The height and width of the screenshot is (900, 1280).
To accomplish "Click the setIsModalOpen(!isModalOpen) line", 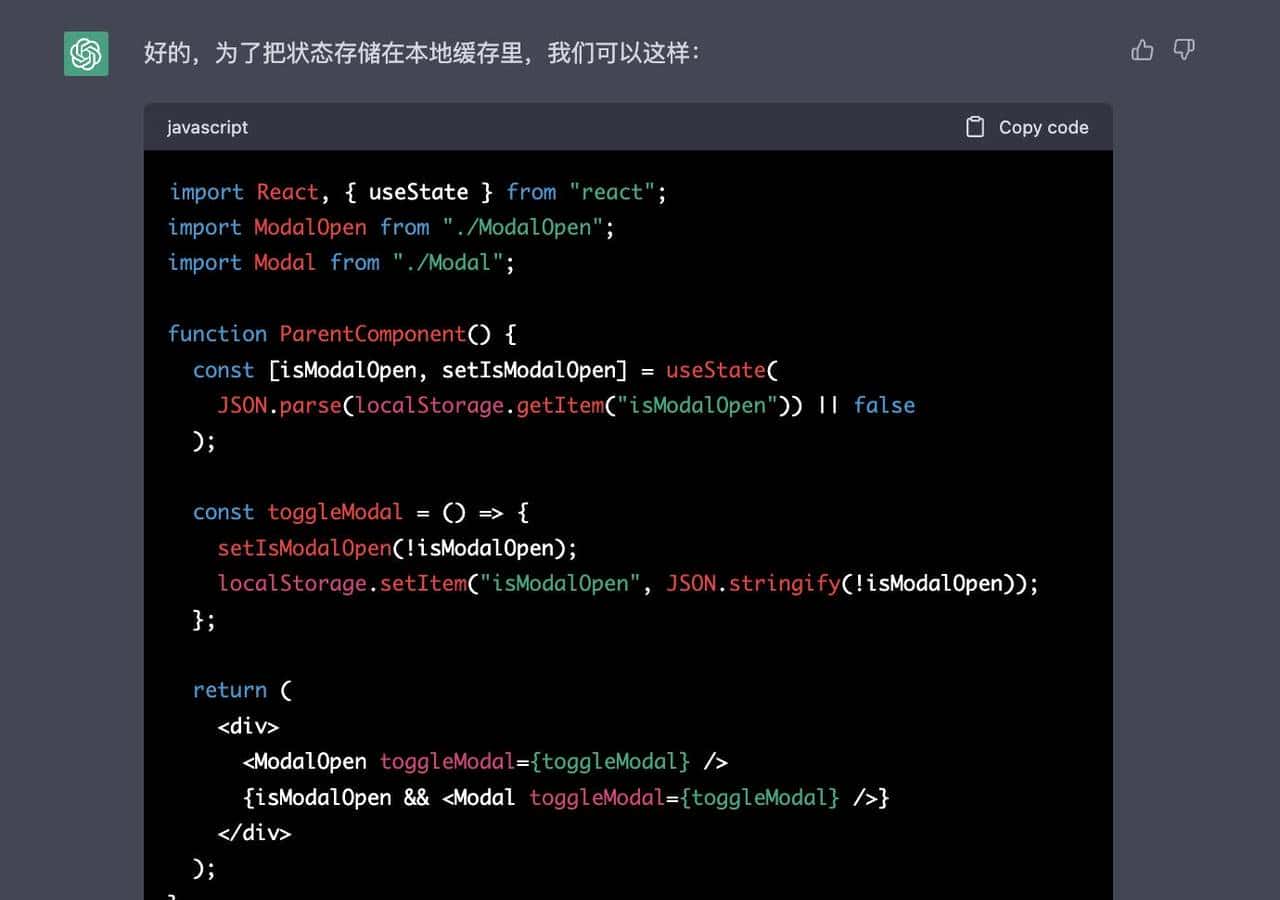I will [397, 548].
